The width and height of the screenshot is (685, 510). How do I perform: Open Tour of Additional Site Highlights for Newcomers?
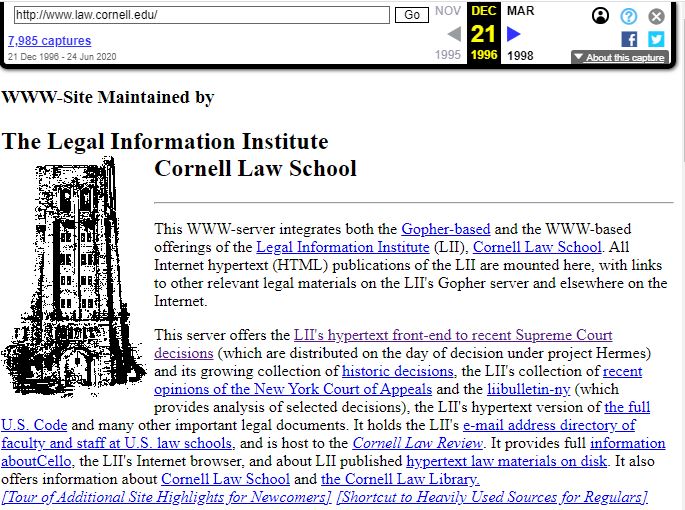(166, 497)
